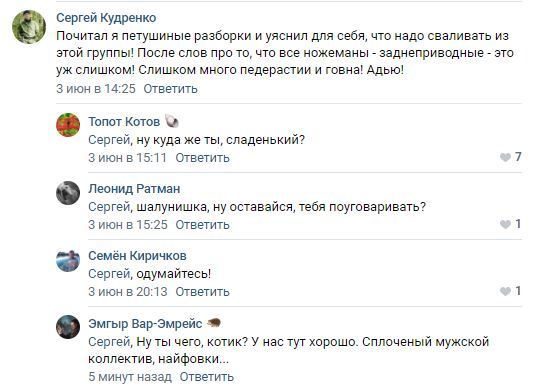Like Топот Котов's comment via heart icon
Image resolution: width=536 pixels, height=392 pixels.
pyautogui.click(x=505, y=157)
